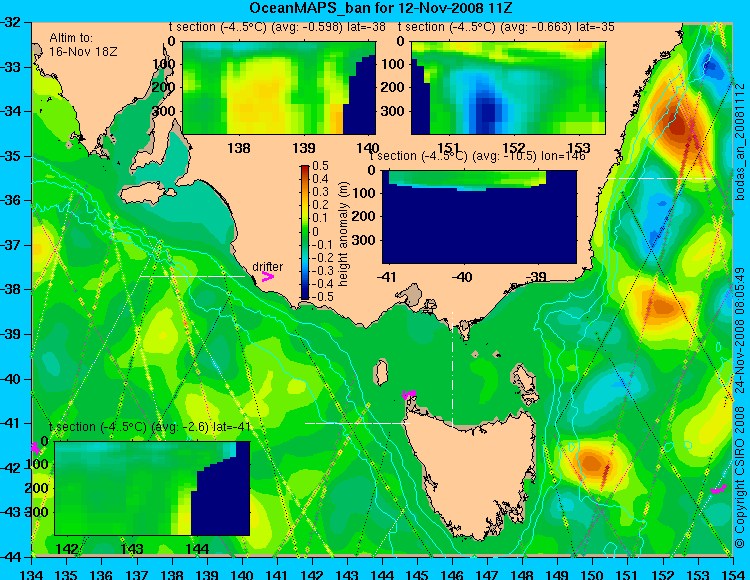Click the 't section' lon=146 heading text
Screen dimensions: 750x580
point(477,156)
